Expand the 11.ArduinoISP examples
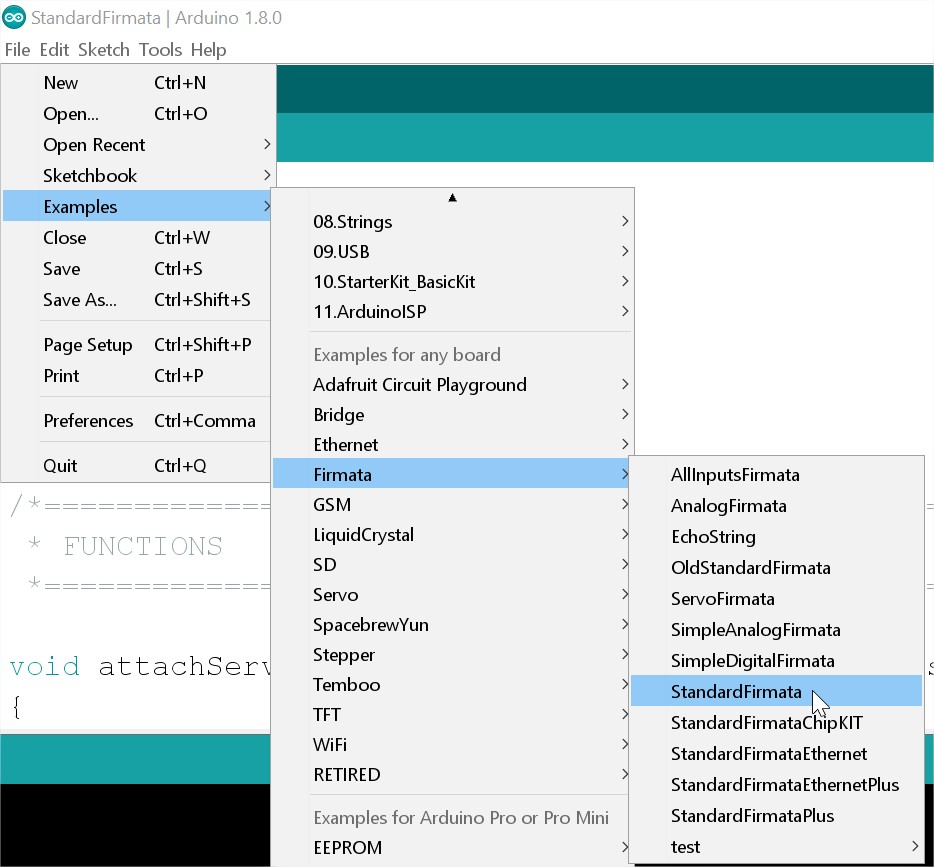 [452, 311]
